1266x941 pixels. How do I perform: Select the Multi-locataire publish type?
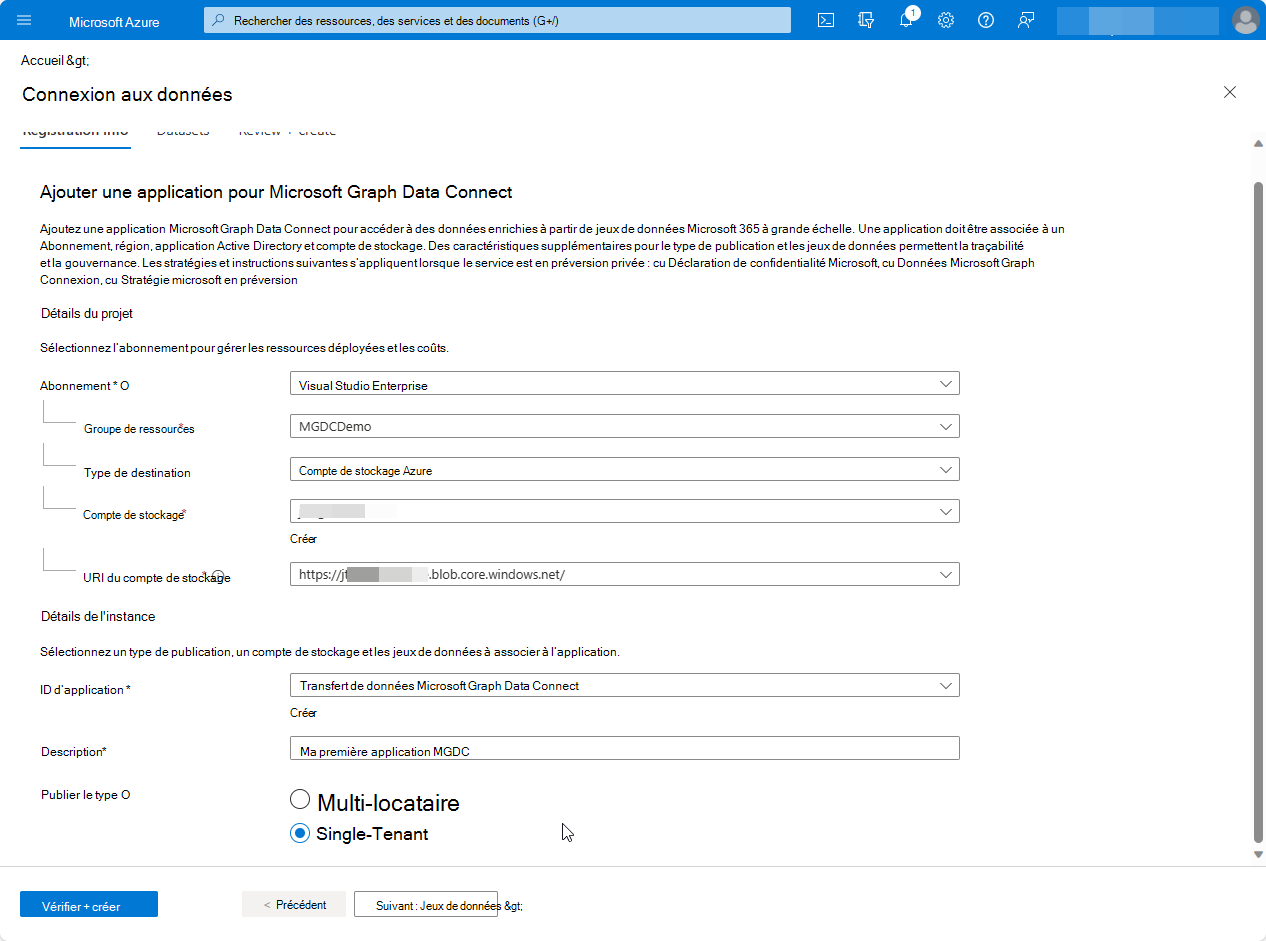pos(300,799)
